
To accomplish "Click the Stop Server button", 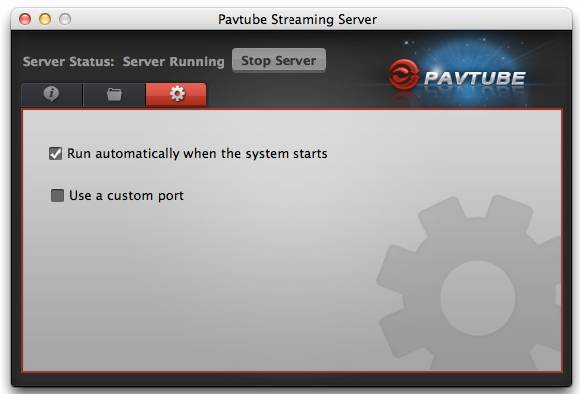I will coord(279,60).
